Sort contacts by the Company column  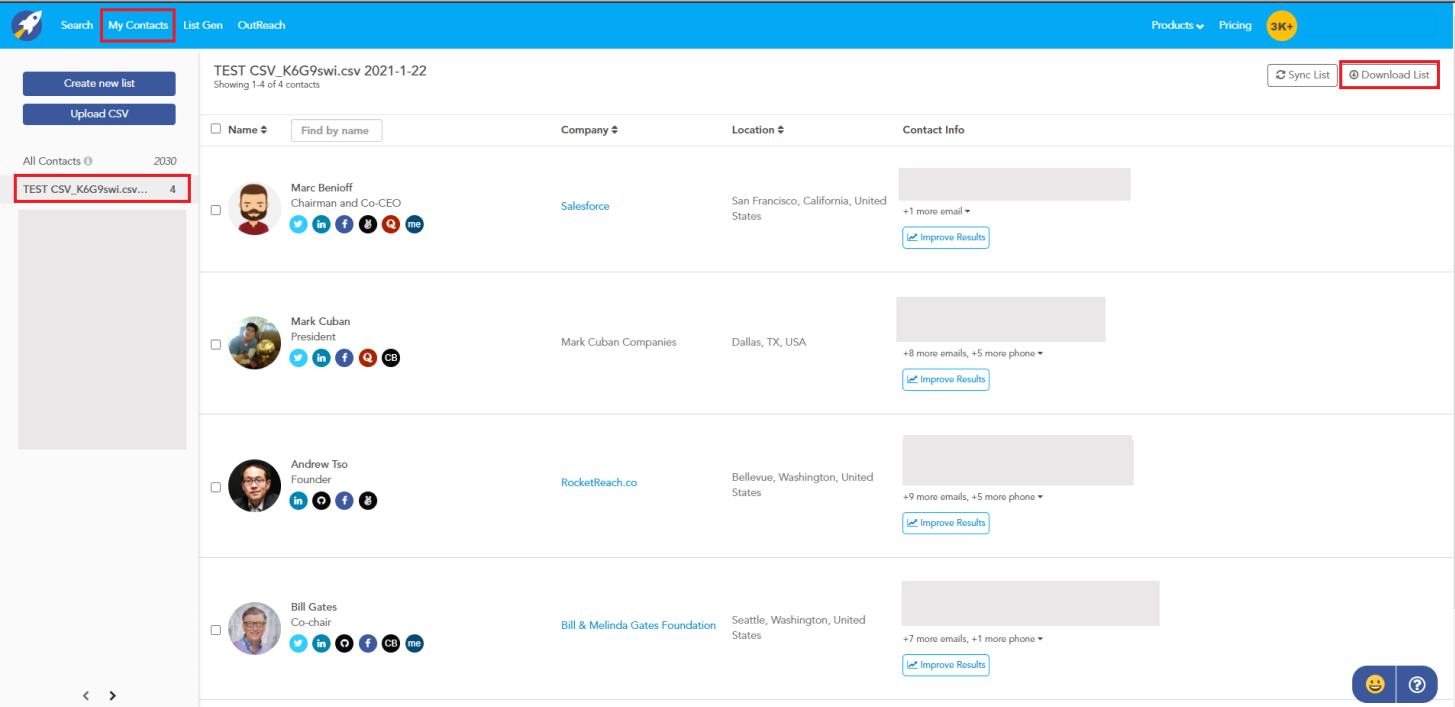pos(589,130)
